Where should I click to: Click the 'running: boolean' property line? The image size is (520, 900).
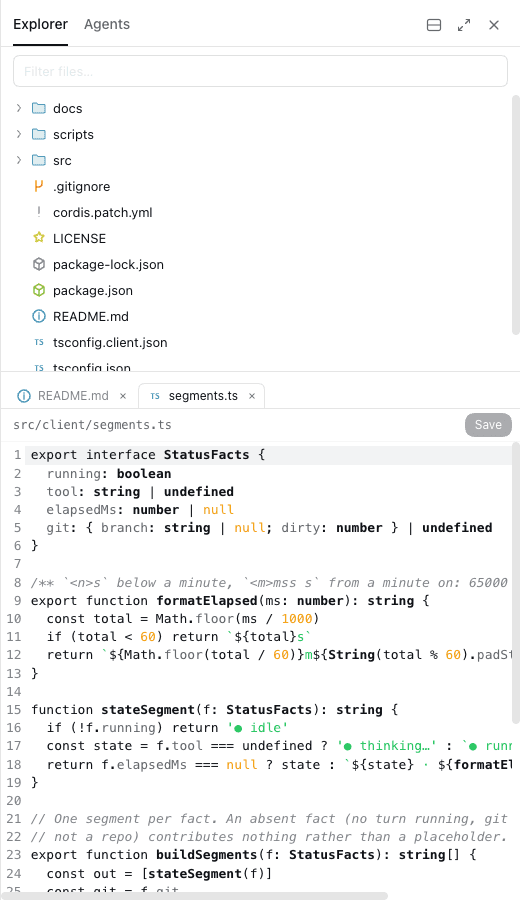click(109, 474)
